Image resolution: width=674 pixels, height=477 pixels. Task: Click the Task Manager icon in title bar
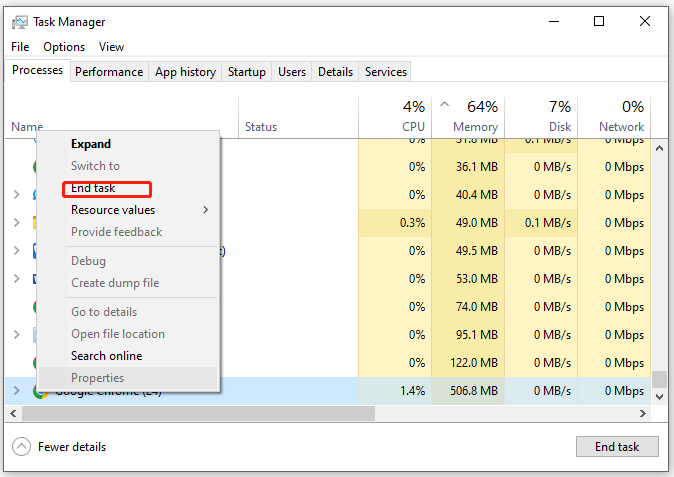pos(19,22)
